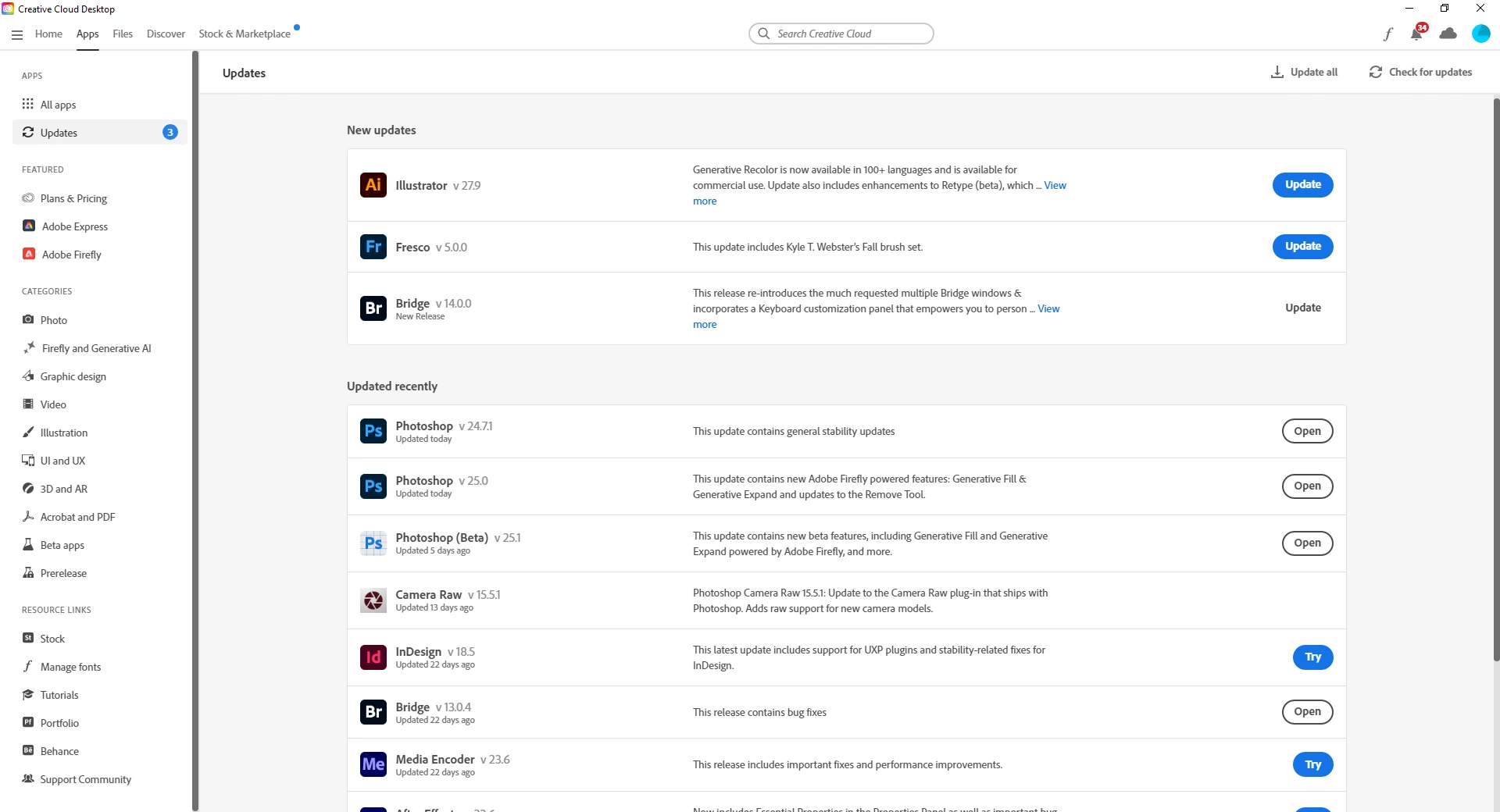This screenshot has height=812, width=1500.
Task: Open Prerelease apps
Action: point(63,573)
